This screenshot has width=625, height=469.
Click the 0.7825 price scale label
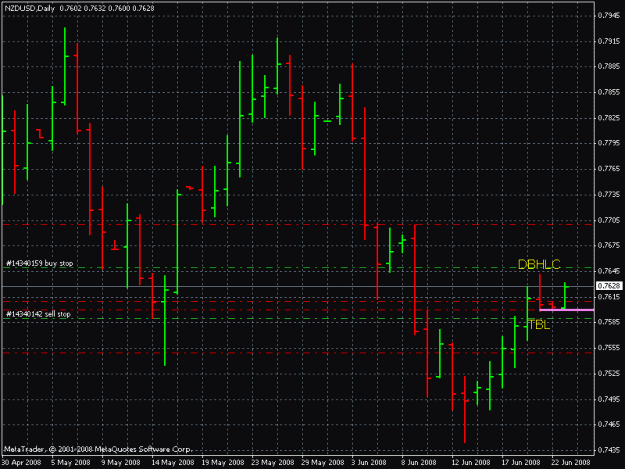click(x=609, y=118)
